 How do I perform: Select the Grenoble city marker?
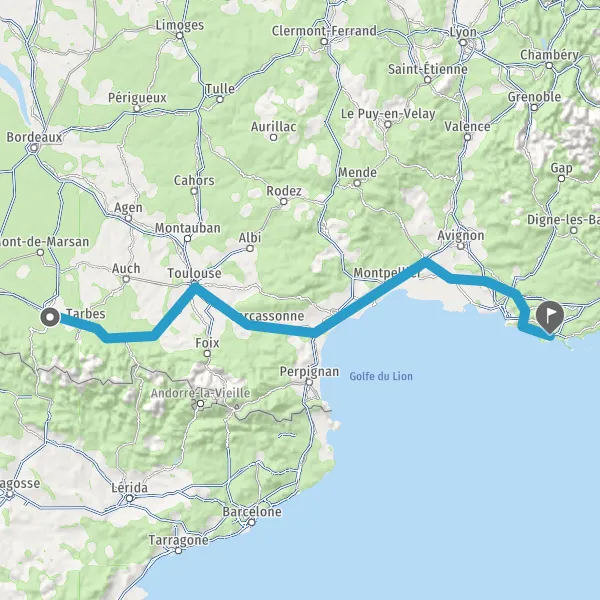[x=534, y=108]
